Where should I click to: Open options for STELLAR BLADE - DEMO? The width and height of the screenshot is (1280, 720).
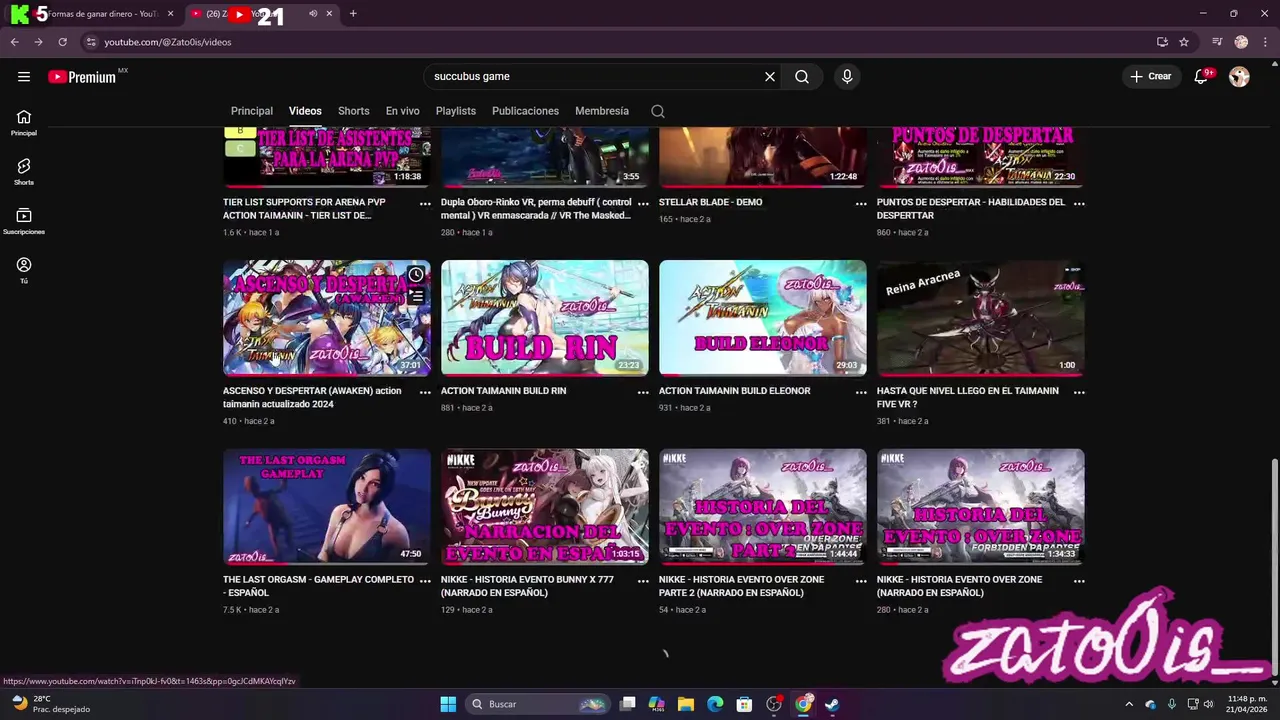861,203
